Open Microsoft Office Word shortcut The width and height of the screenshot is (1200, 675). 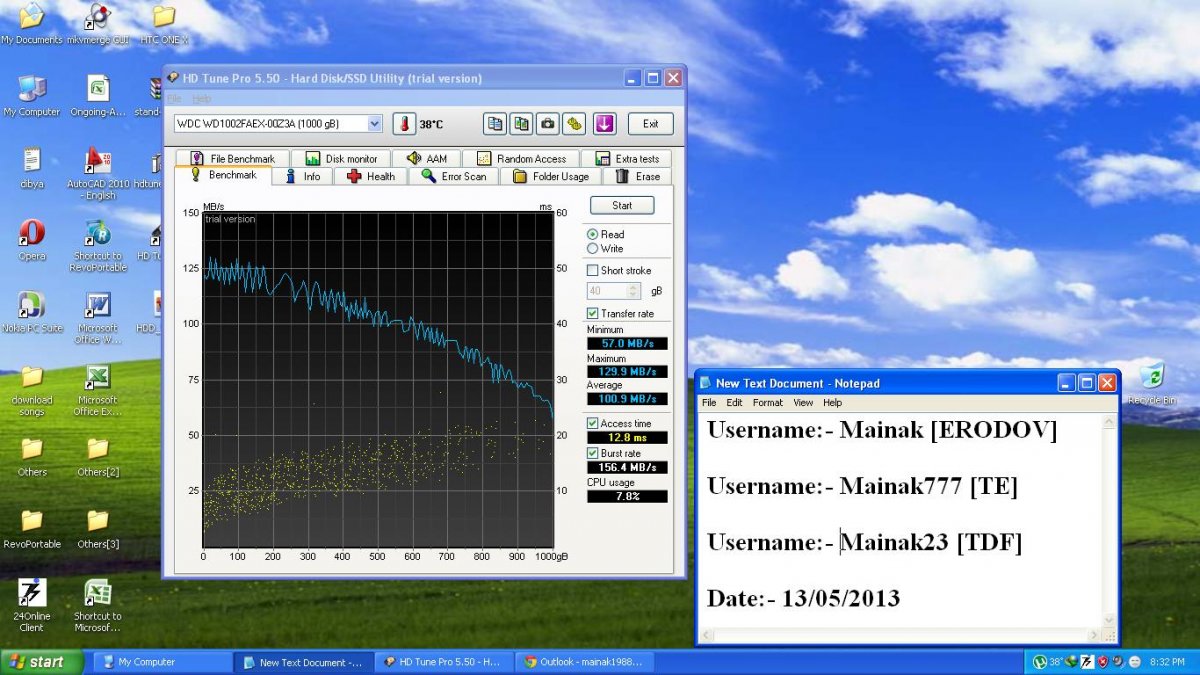(97, 317)
